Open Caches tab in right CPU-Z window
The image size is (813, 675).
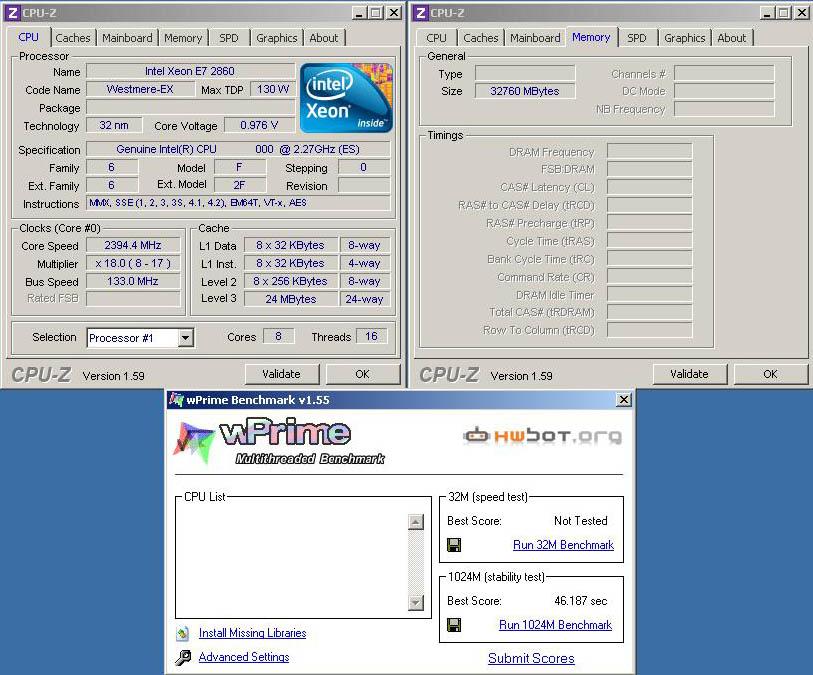tap(481, 38)
